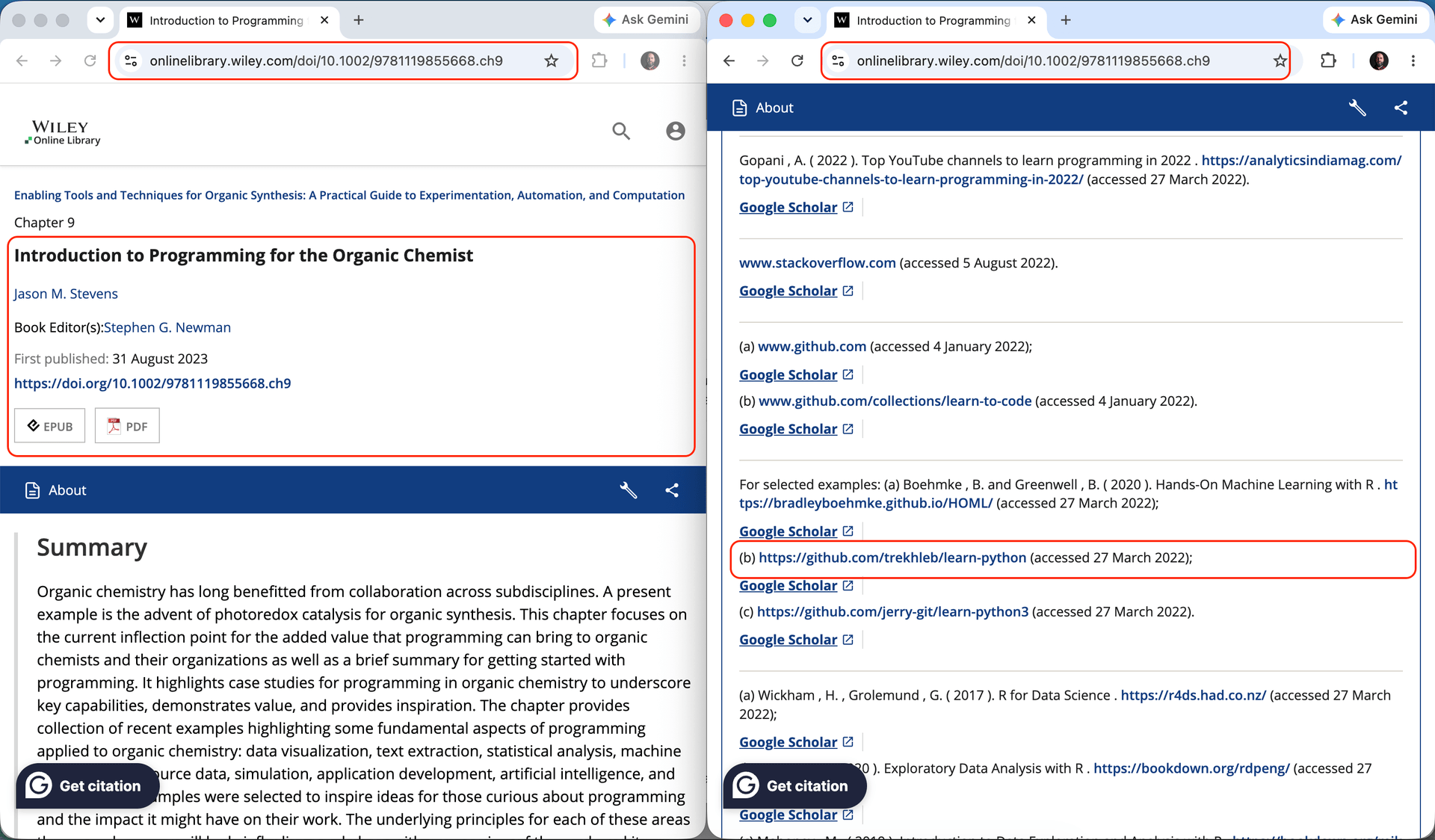Expand the tab search dropdown in the right window
Image resolution: width=1435 pixels, height=840 pixels.
coord(807,20)
